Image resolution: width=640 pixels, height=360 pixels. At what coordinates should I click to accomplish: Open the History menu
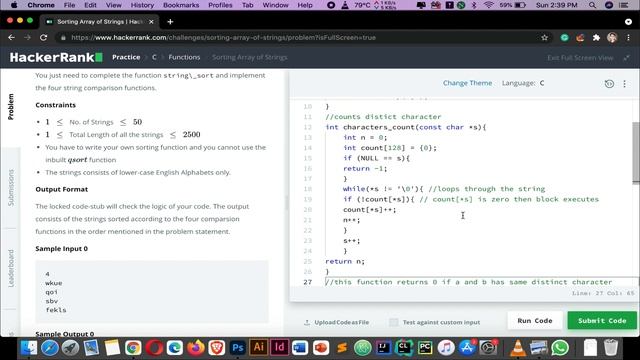tap(142, 5)
